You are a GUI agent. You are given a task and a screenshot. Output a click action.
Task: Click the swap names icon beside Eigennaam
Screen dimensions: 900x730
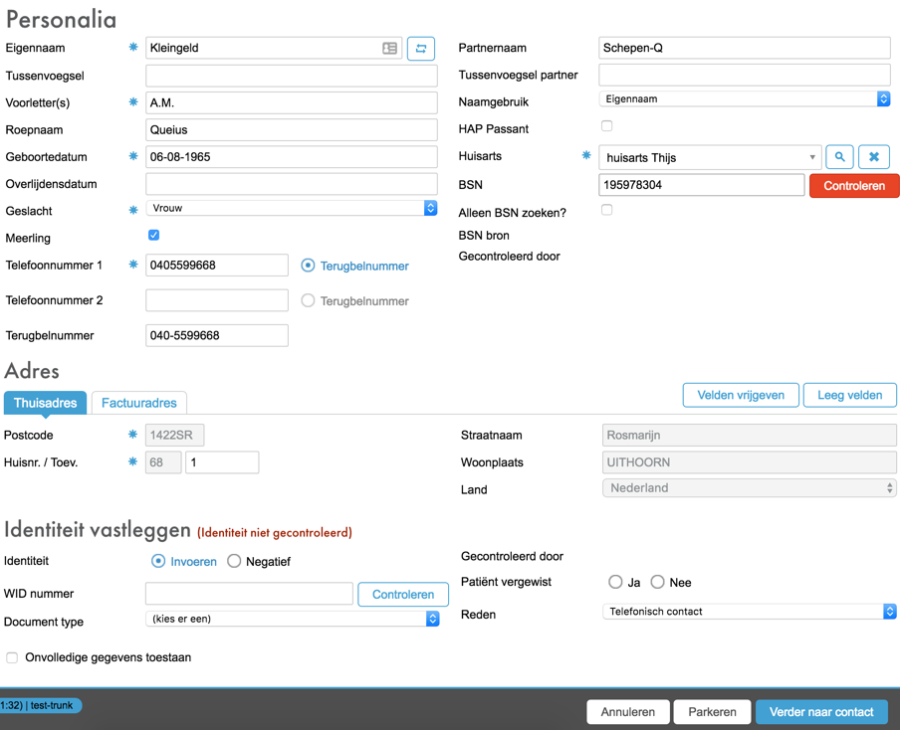tap(420, 48)
